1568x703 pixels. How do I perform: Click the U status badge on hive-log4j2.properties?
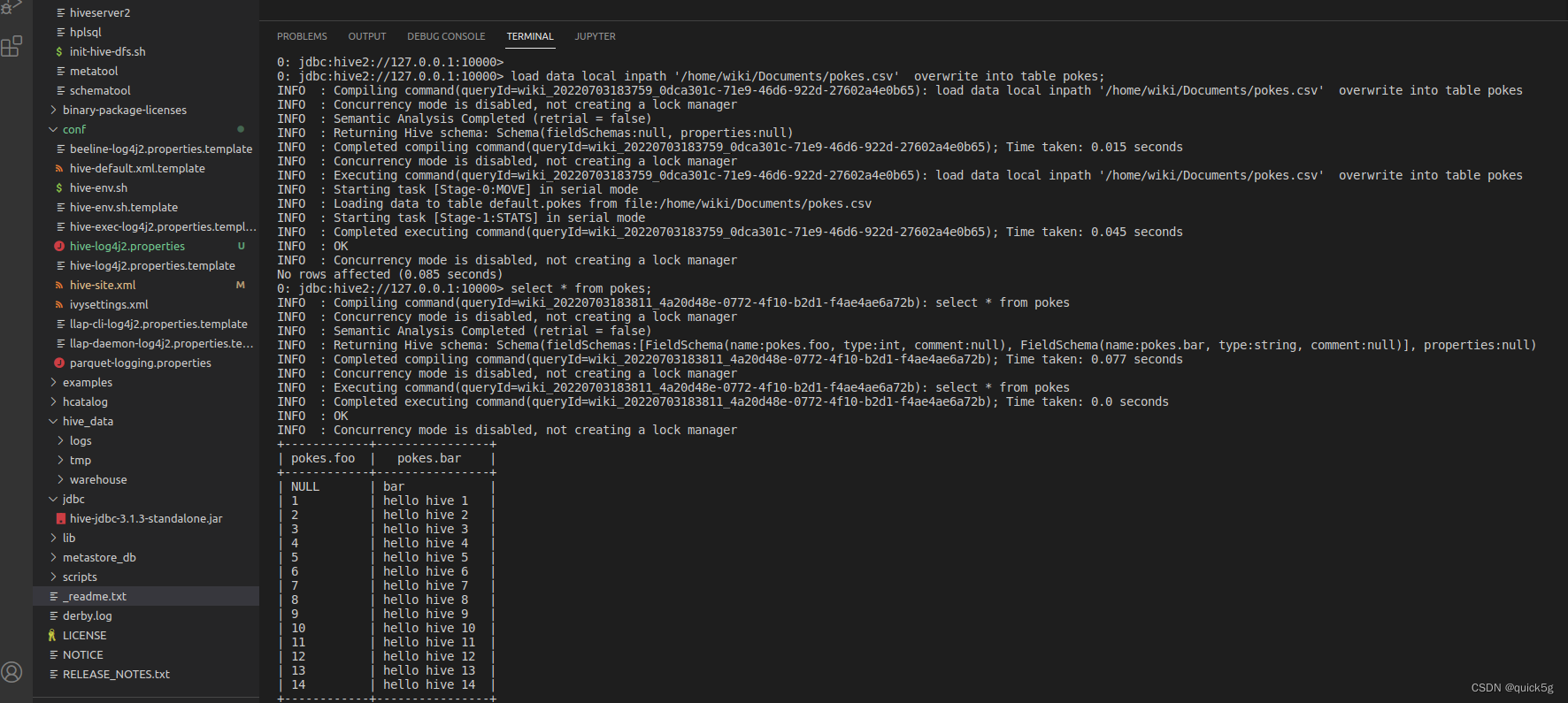click(241, 247)
